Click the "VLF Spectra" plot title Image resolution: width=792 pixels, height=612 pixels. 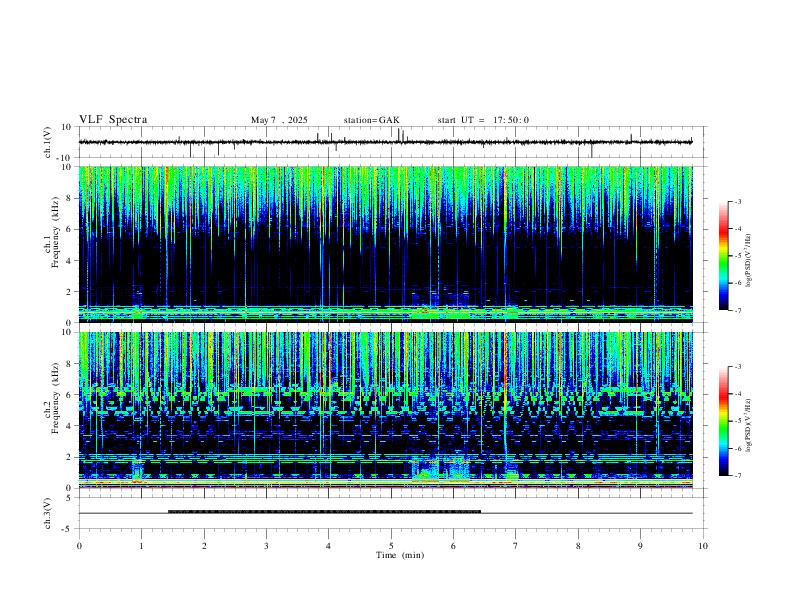coord(113,120)
